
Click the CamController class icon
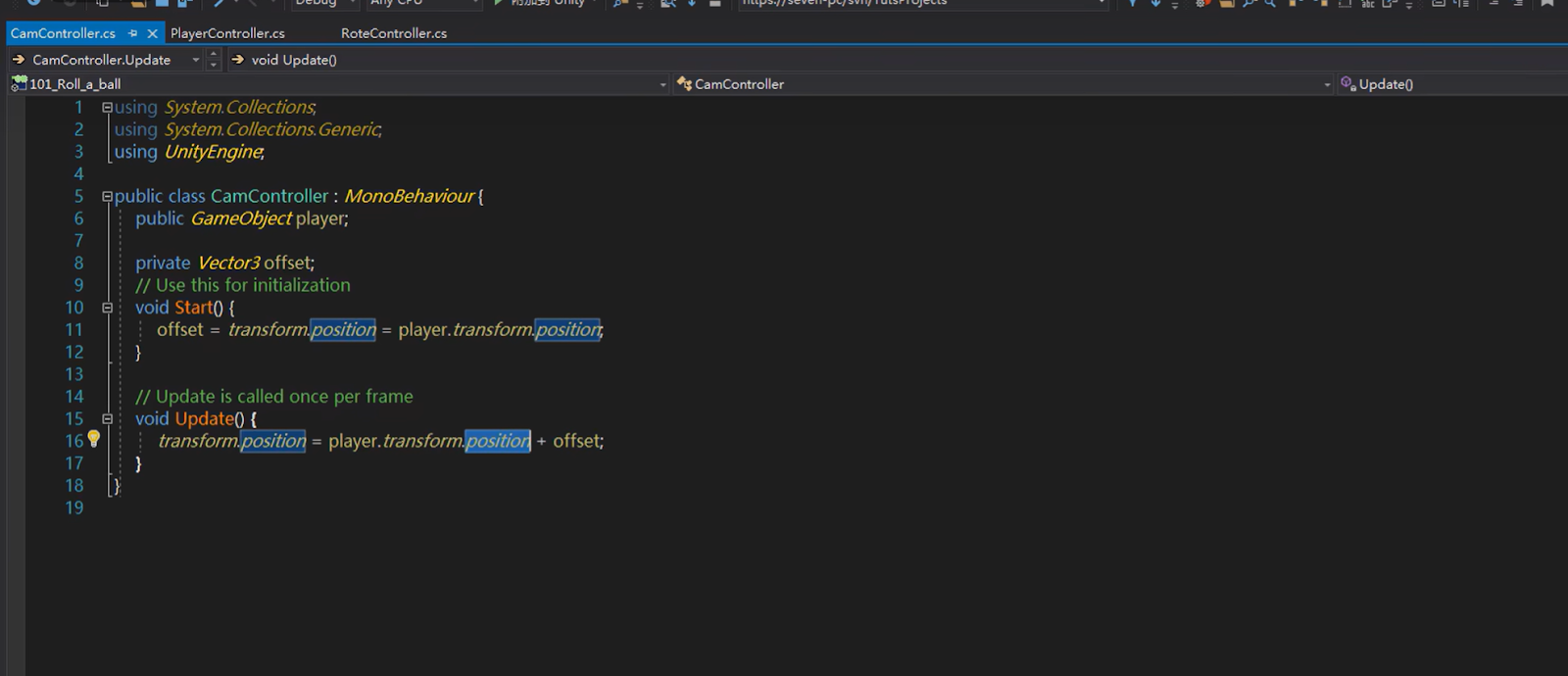tap(684, 84)
